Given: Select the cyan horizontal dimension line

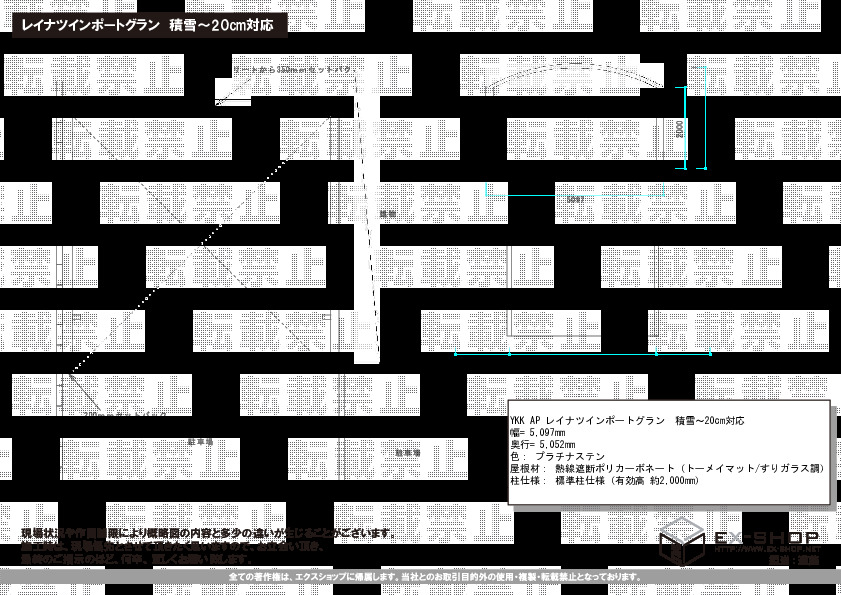Looking at the screenshot, I should click(x=582, y=354).
